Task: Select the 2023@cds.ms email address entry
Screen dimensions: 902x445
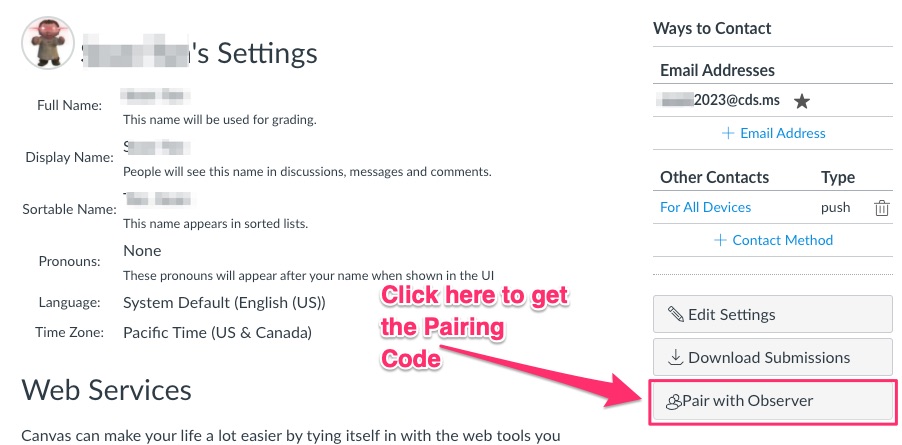Action: click(720, 101)
